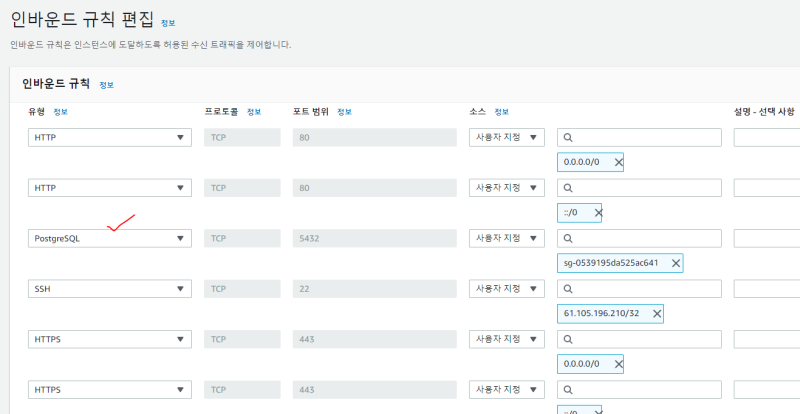Remove the sg-0539195da525ac641 source tag

coord(676,263)
